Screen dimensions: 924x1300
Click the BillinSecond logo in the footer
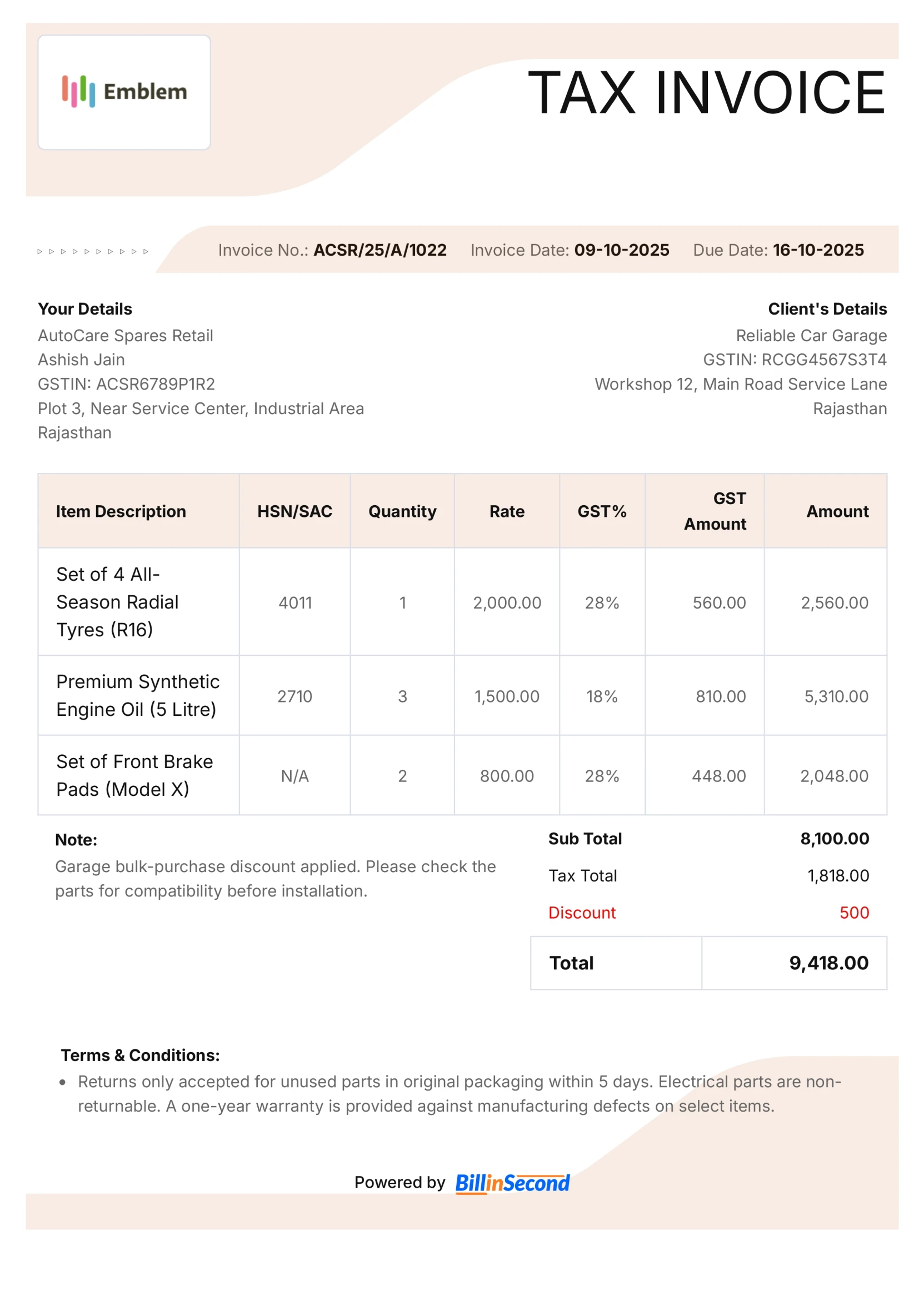tap(512, 1183)
